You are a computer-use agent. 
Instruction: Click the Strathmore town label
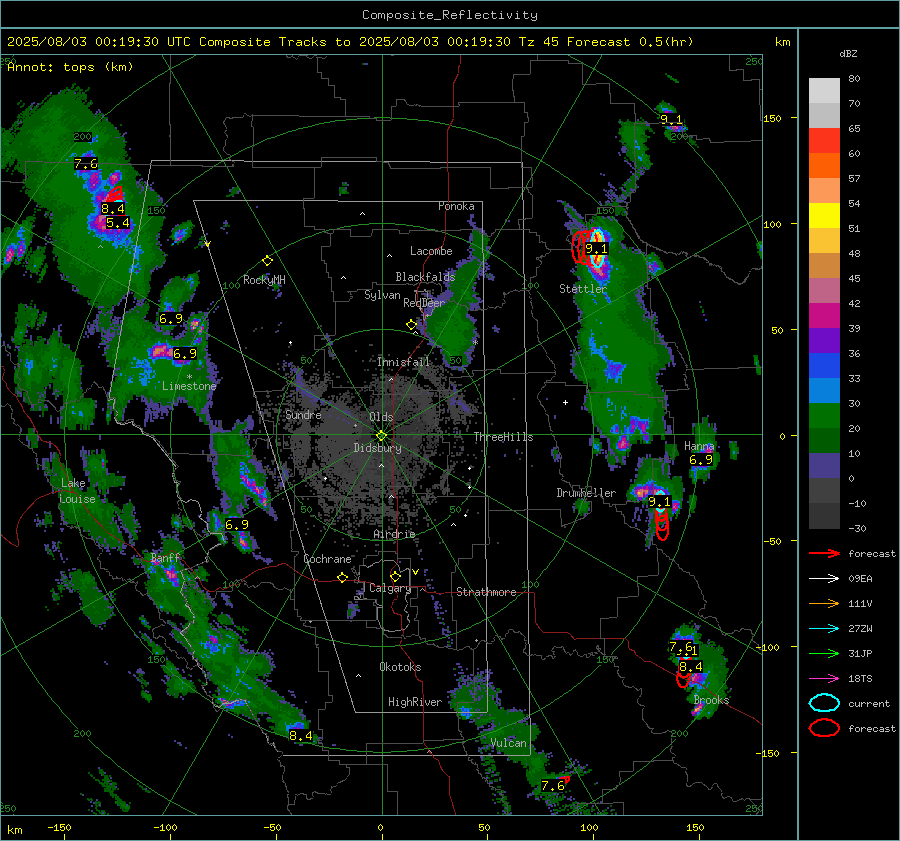(x=486, y=592)
